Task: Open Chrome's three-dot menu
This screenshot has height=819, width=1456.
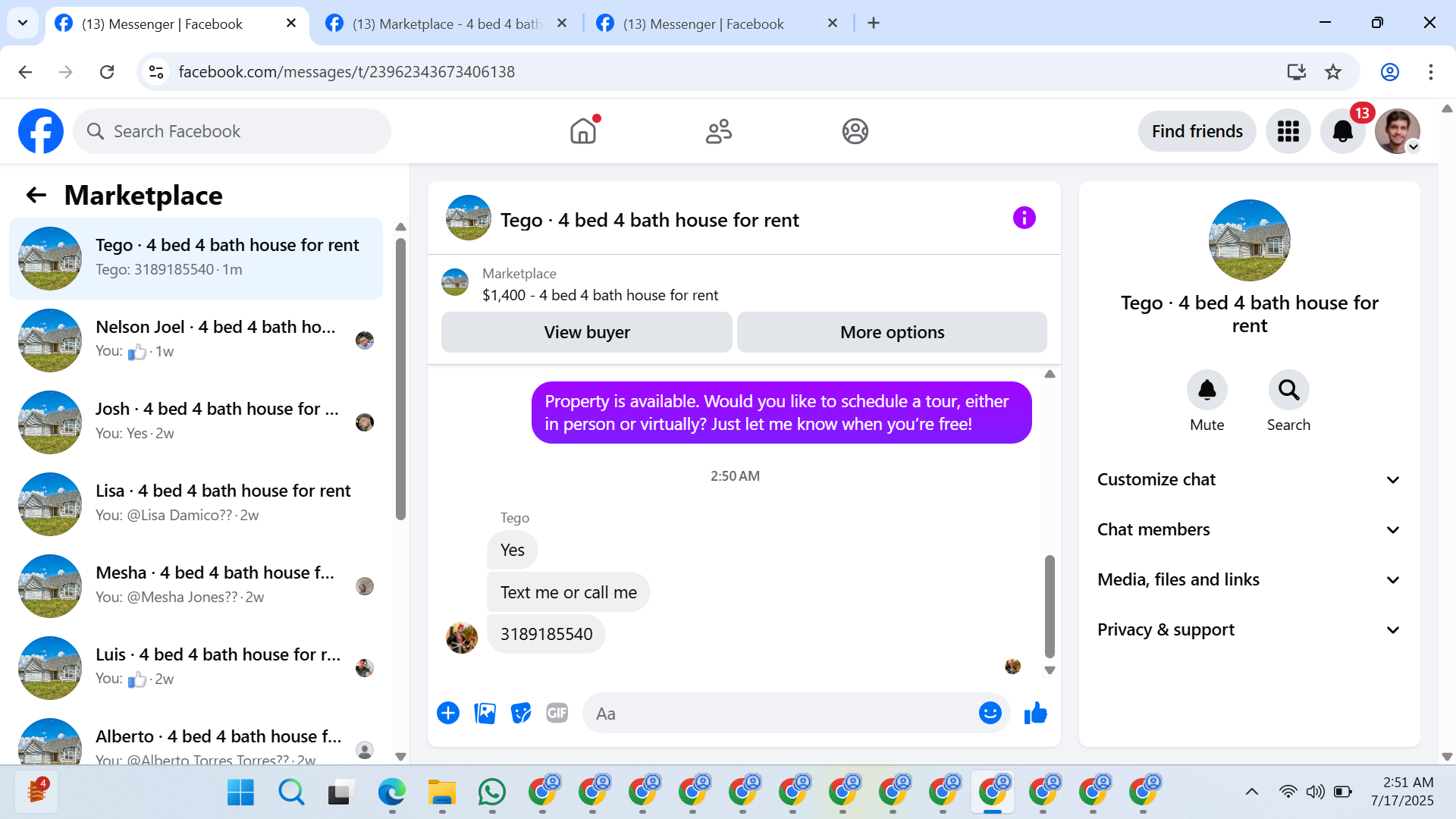Action: coord(1431,72)
